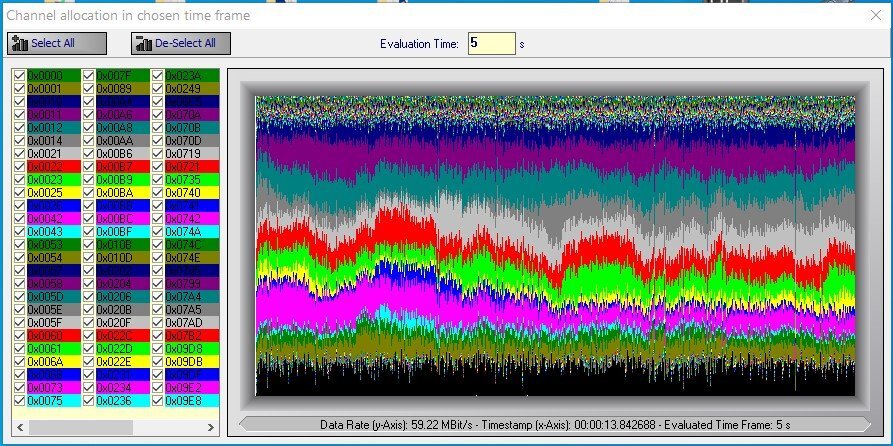Uncheck the 0x0089 channel
Viewport: 893px width, 446px height.
[88, 88]
